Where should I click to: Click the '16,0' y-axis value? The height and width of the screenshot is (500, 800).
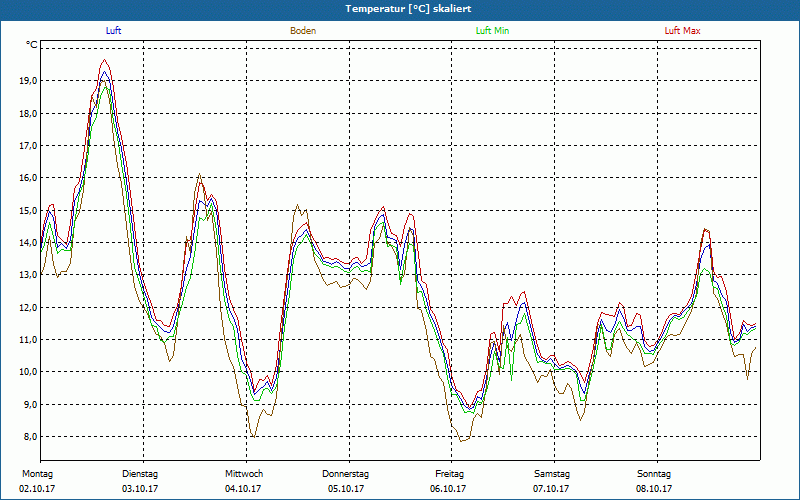pos(29,178)
